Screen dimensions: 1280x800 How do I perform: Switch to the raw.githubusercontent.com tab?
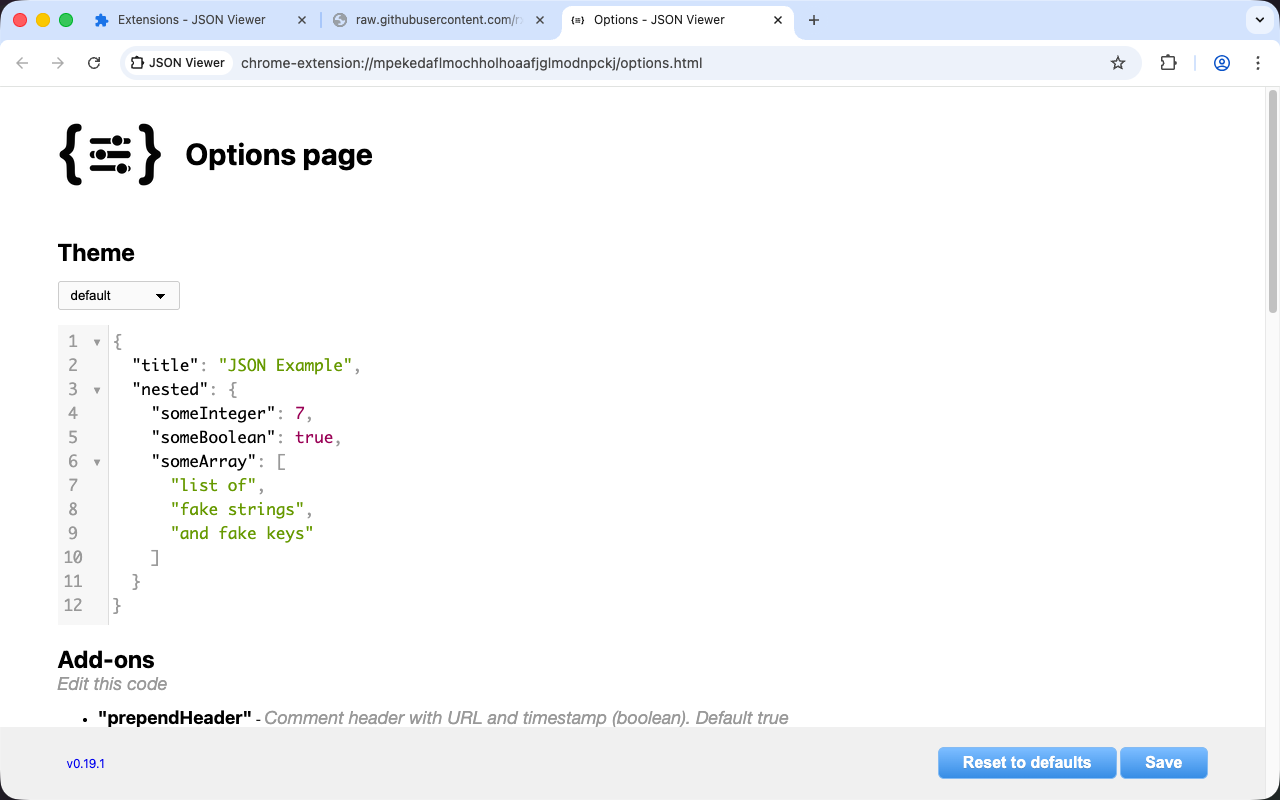point(438,20)
